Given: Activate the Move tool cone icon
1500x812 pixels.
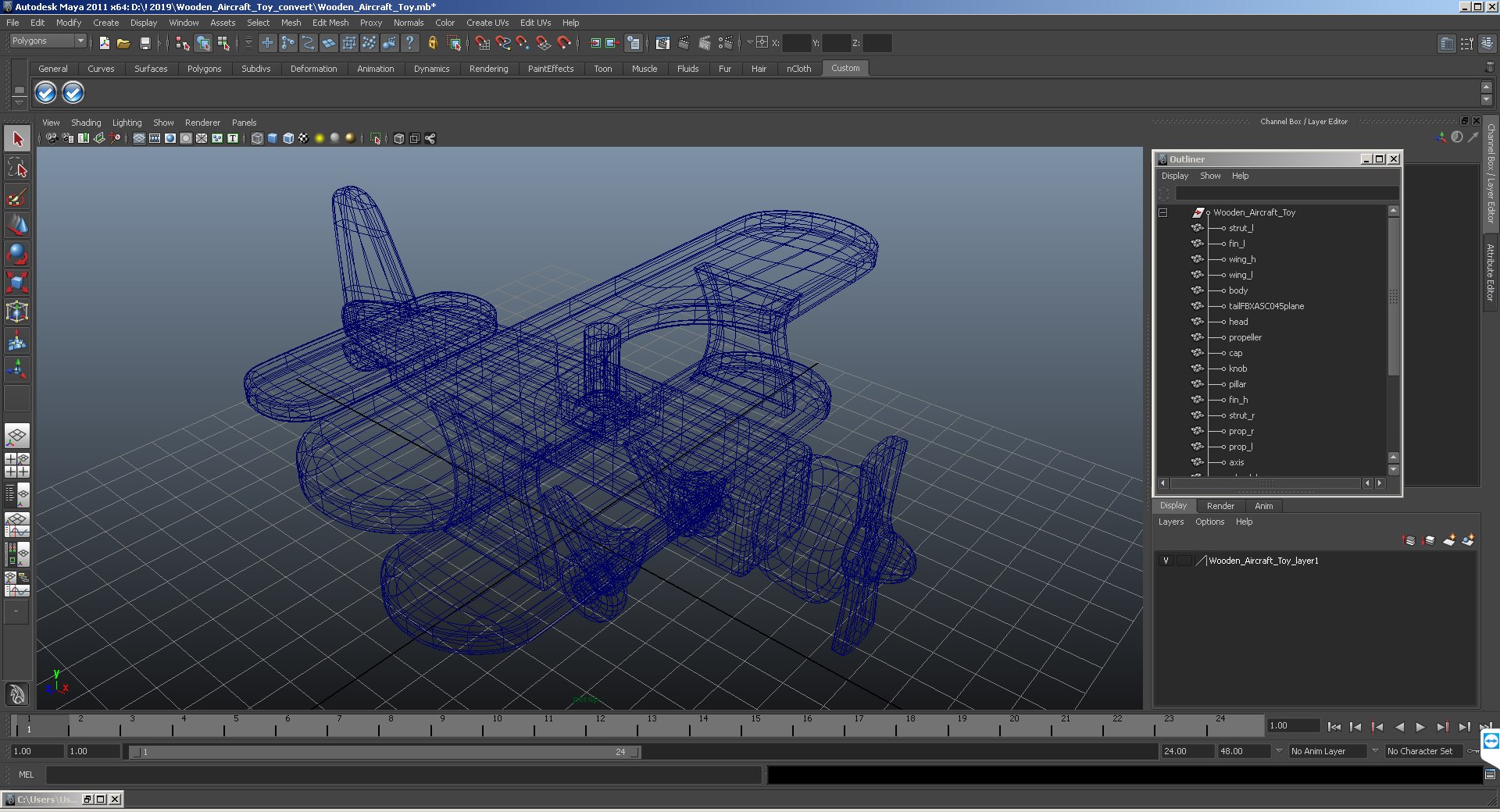Looking at the screenshot, I should tap(17, 225).
